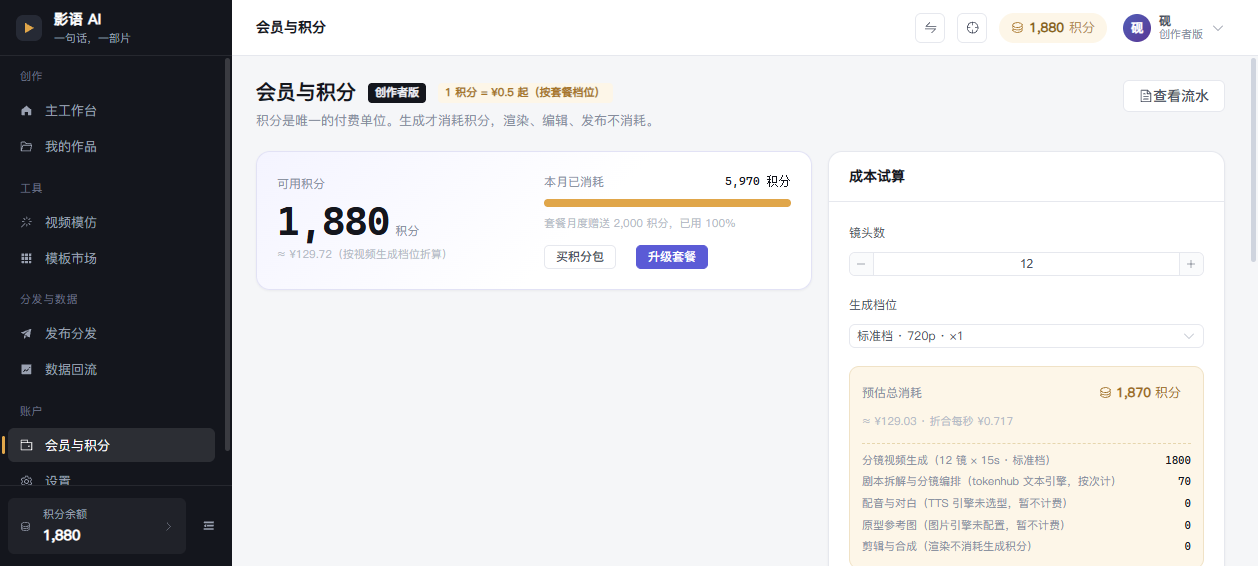1258x566 pixels.
Task: Open the sidebar 积分余额 1,880 card
Action: pyautogui.click(x=97, y=526)
